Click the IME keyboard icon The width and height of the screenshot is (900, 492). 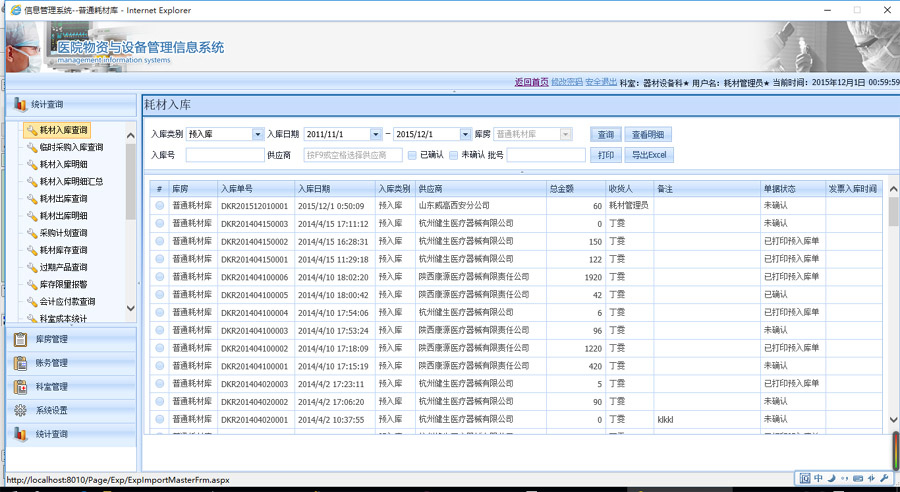(x=858, y=478)
